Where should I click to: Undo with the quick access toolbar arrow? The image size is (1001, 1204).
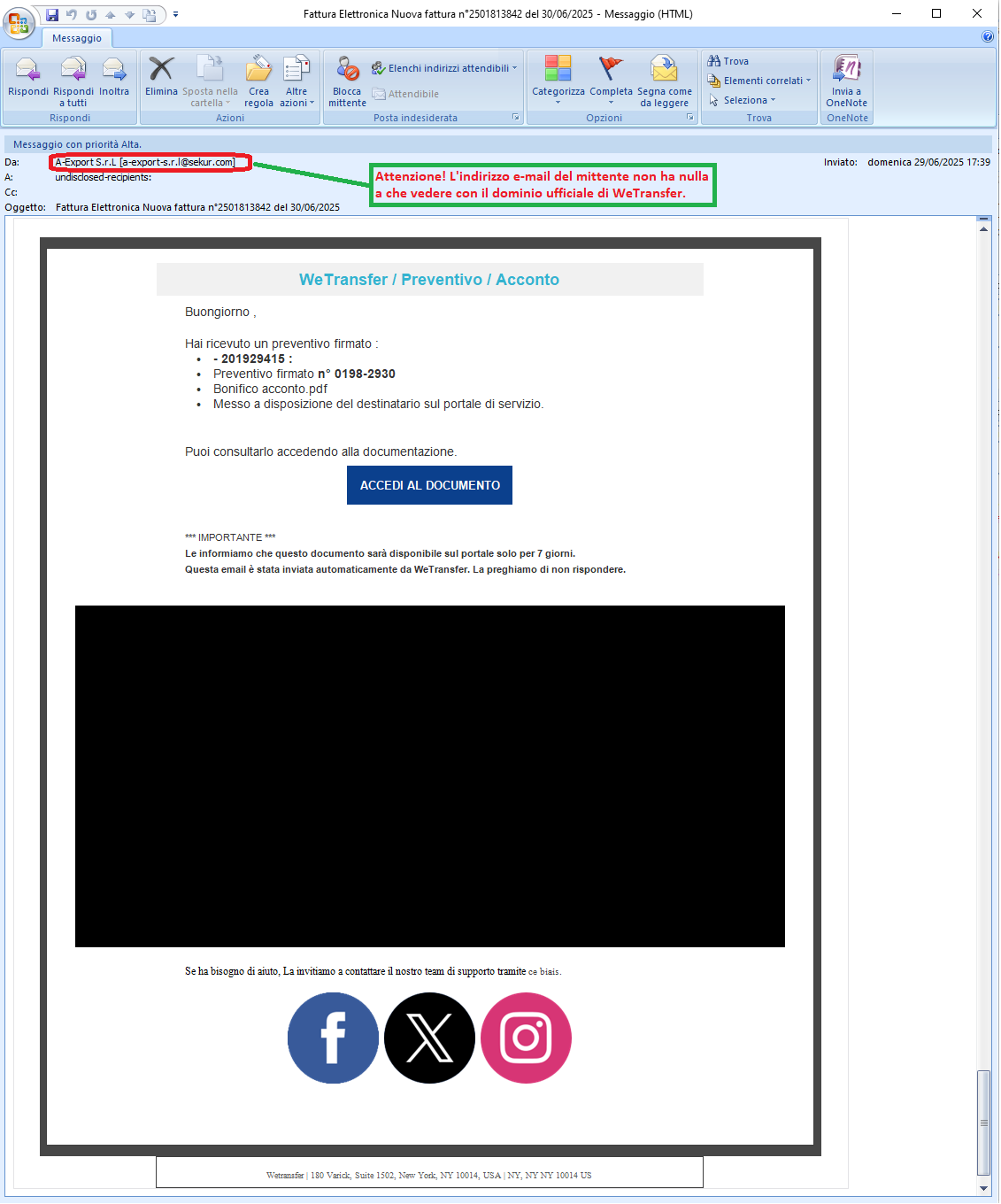tap(72, 14)
